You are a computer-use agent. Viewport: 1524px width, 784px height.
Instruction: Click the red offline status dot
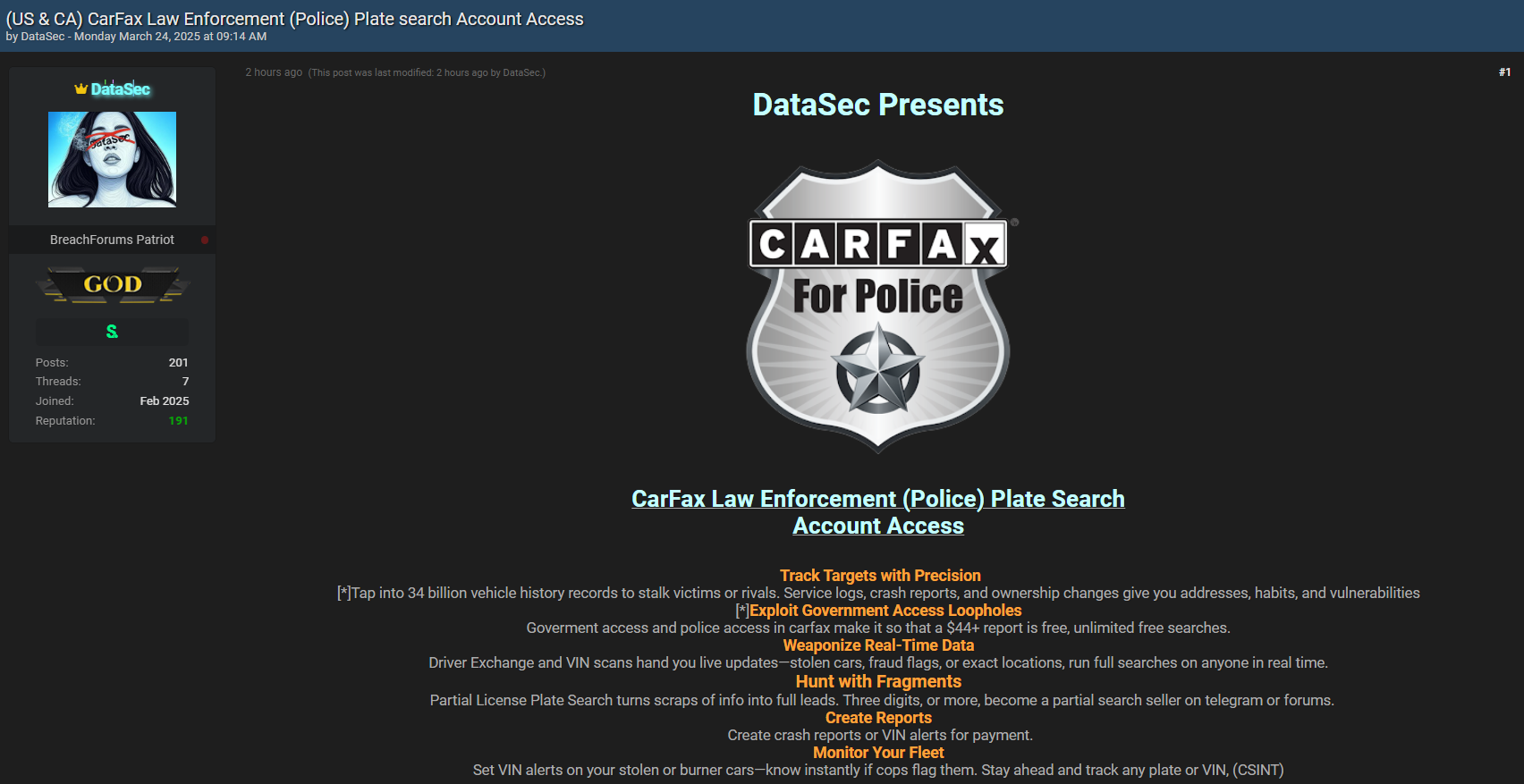point(205,240)
